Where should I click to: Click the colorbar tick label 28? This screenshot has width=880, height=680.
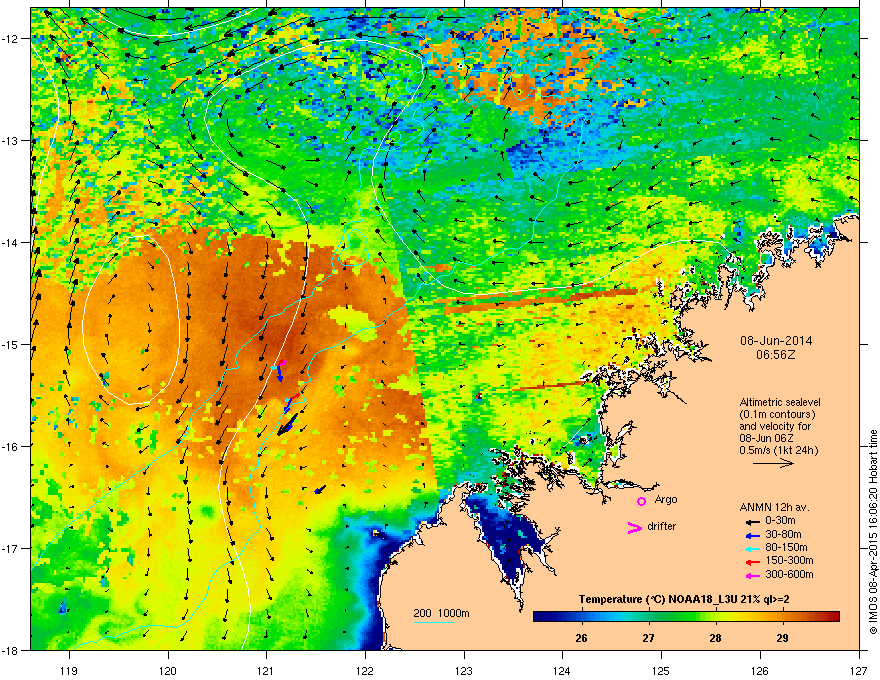click(715, 638)
